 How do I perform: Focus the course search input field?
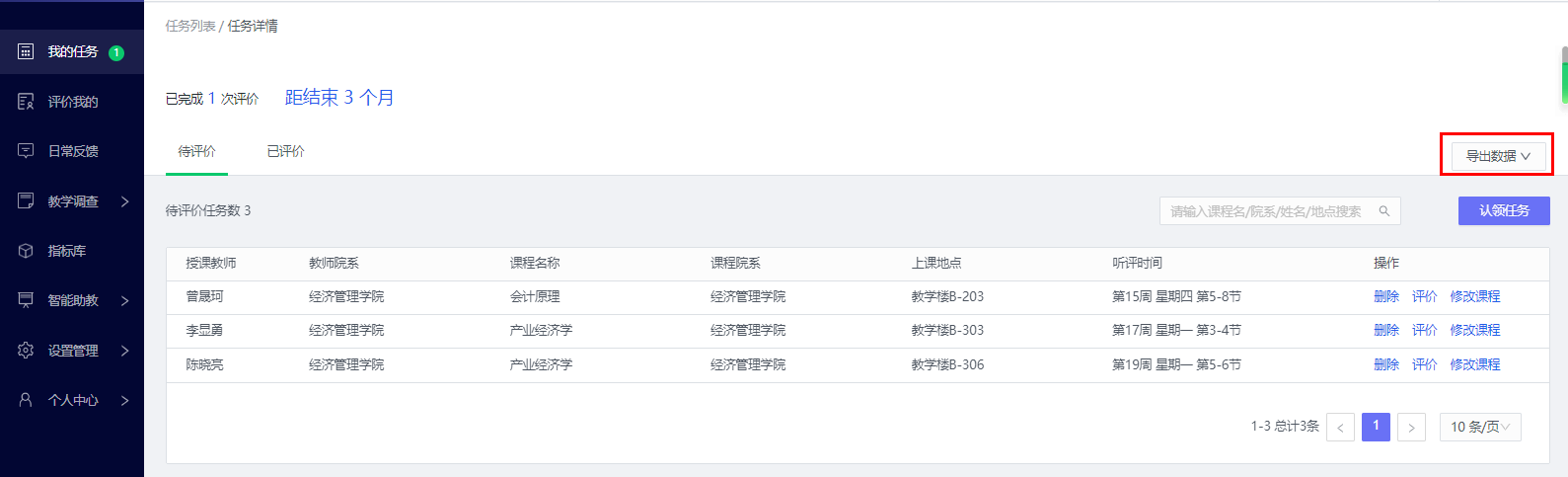[x=1266, y=211]
